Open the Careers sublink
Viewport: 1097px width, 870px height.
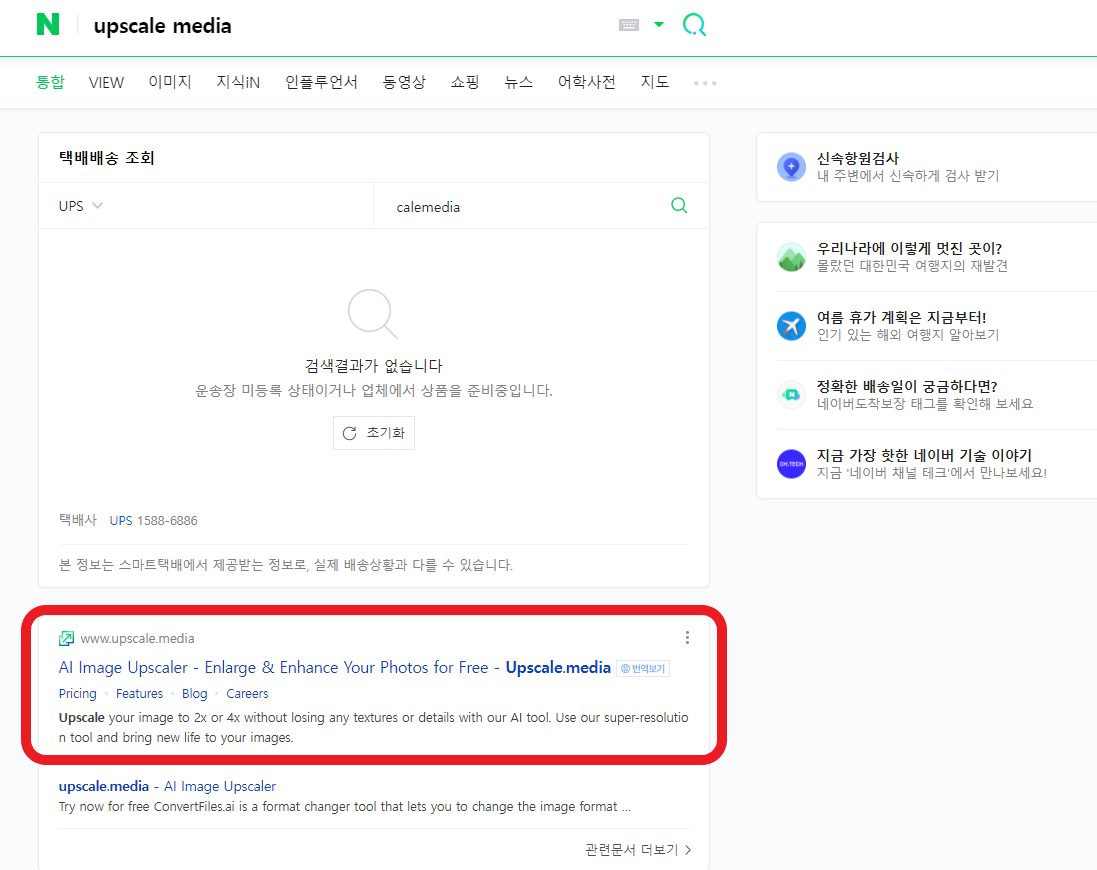pyautogui.click(x=247, y=694)
